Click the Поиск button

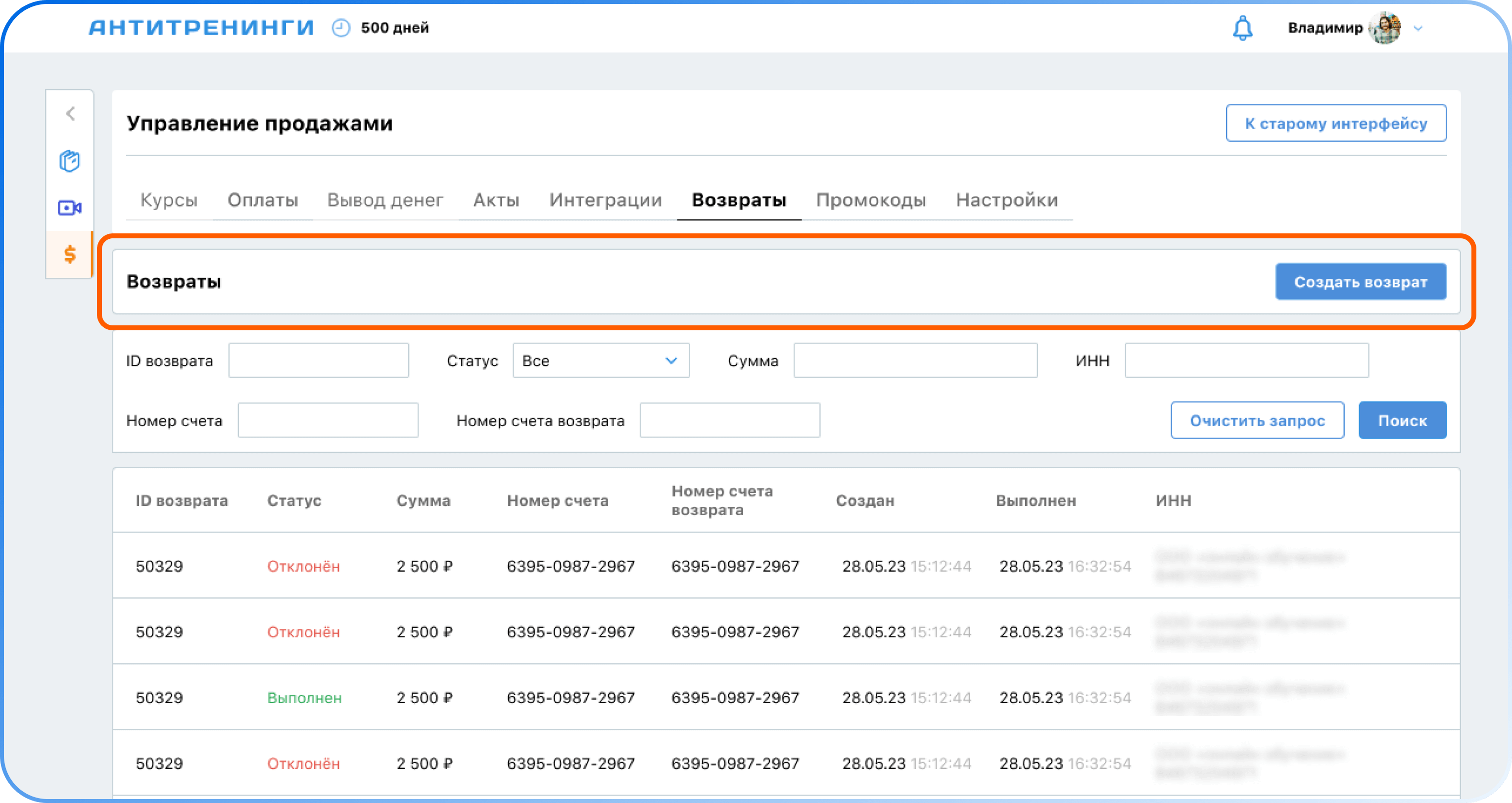(1402, 420)
